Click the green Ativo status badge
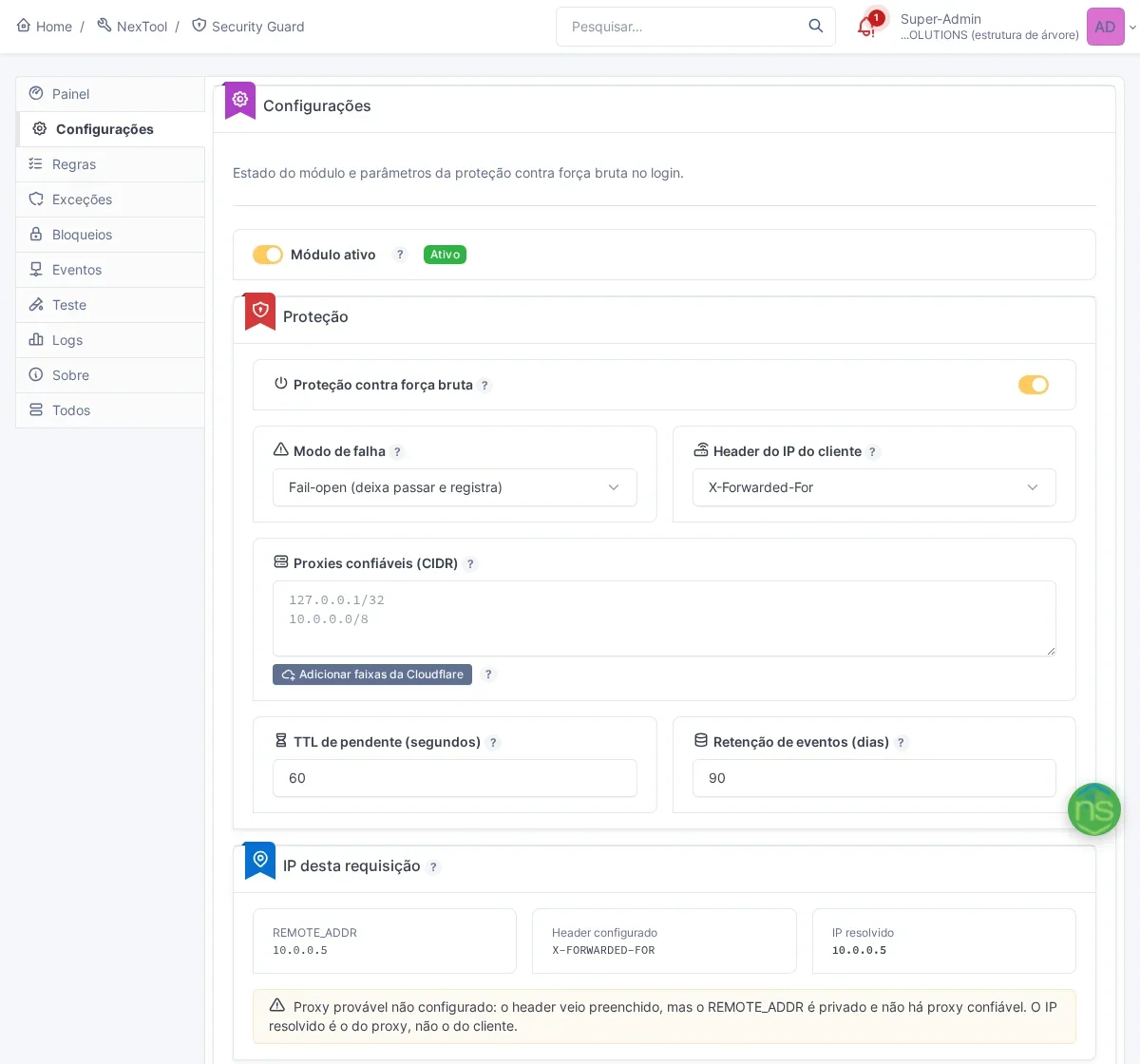The height and width of the screenshot is (1064, 1140). click(x=445, y=255)
